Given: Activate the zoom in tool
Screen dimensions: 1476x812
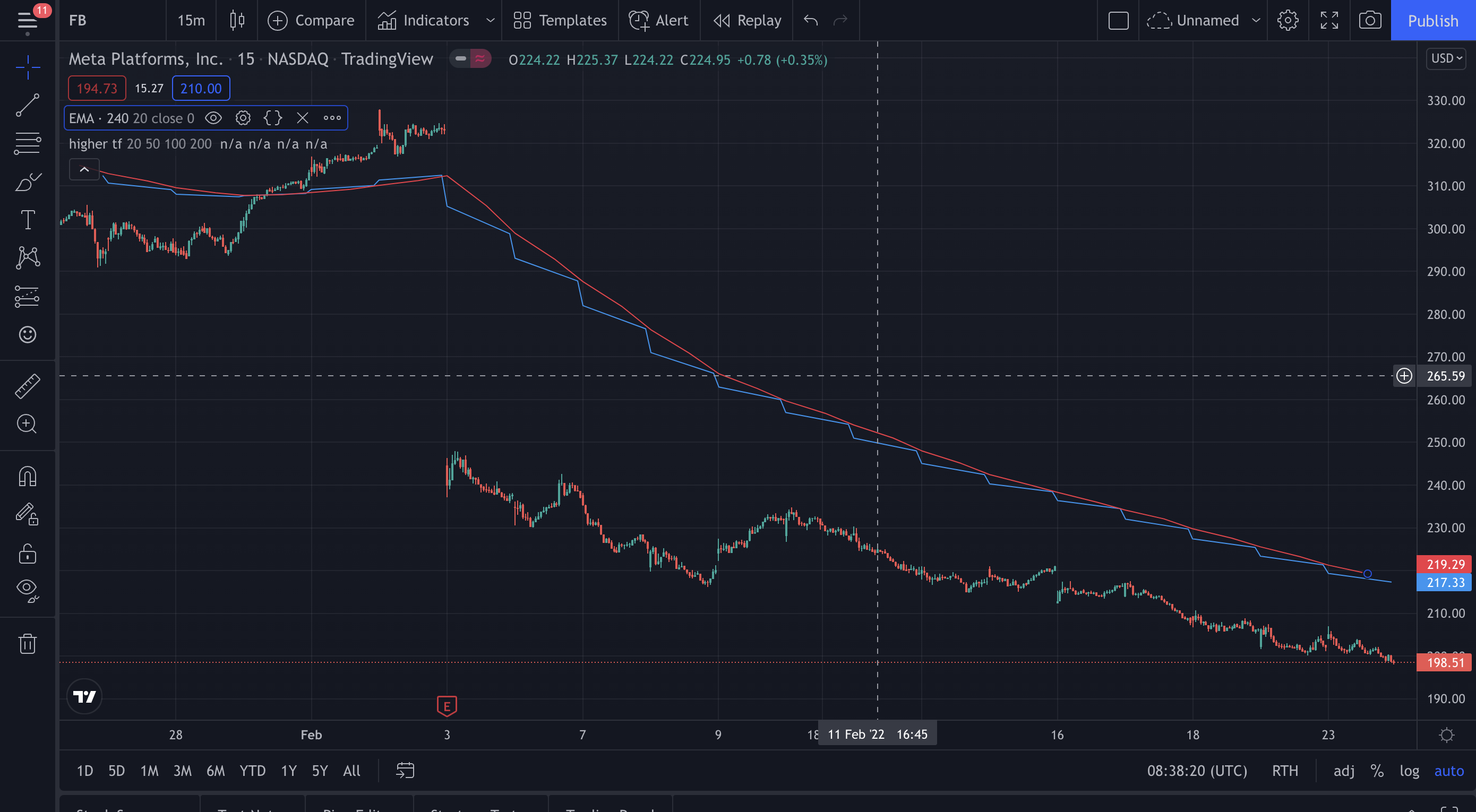Looking at the screenshot, I should tap(28, 425).
